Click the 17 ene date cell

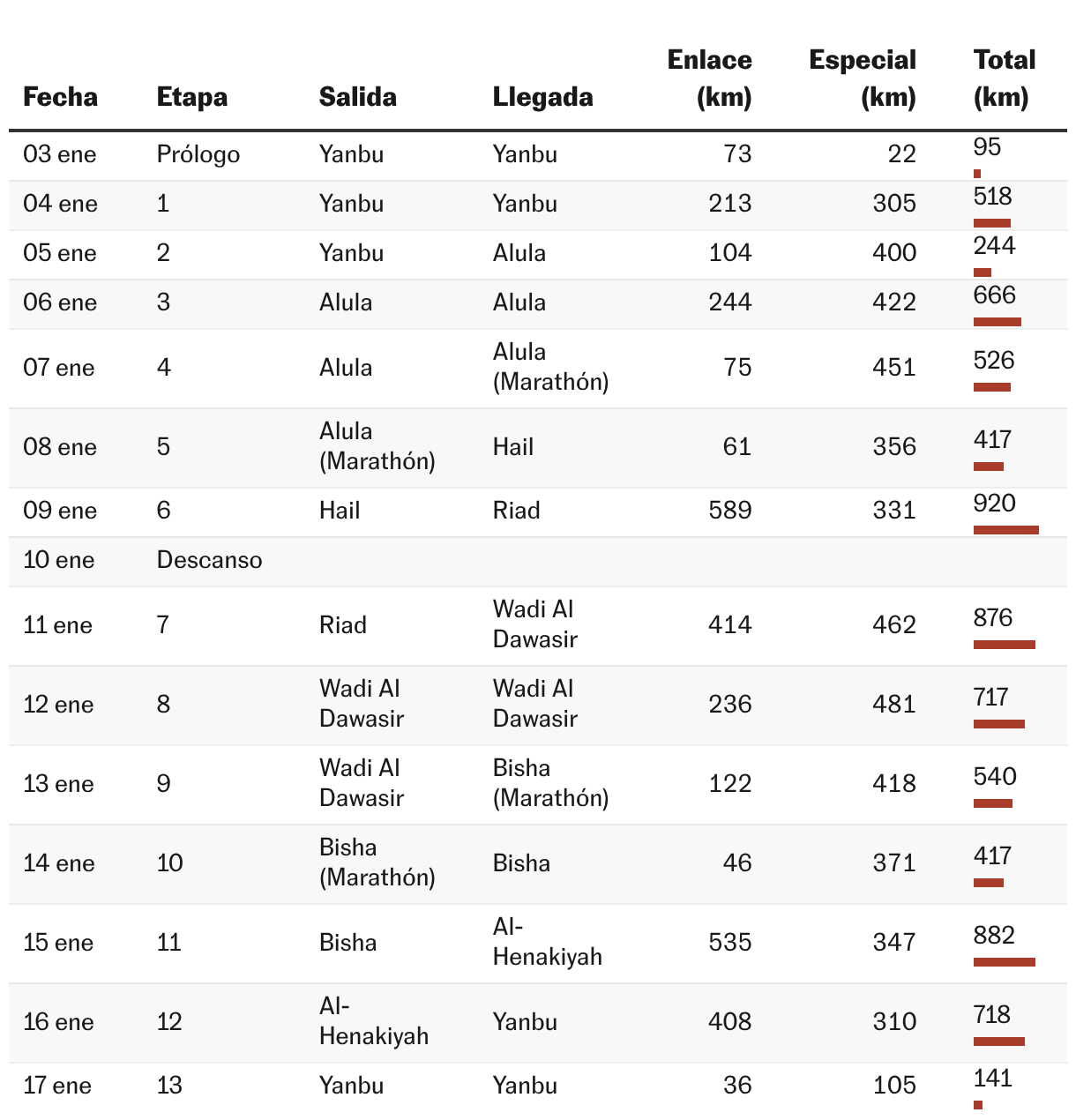tap(57, 1085)
